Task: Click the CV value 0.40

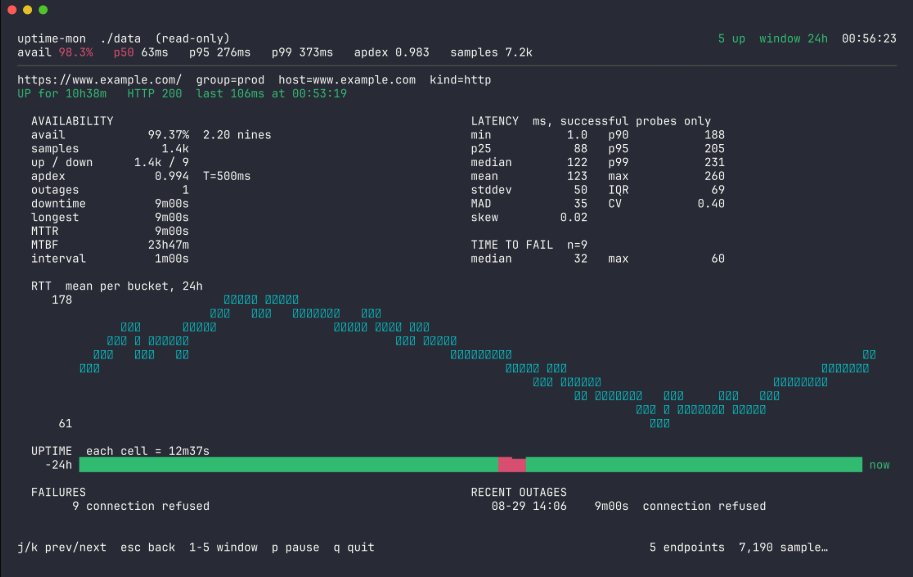Action: click(711, 204)
